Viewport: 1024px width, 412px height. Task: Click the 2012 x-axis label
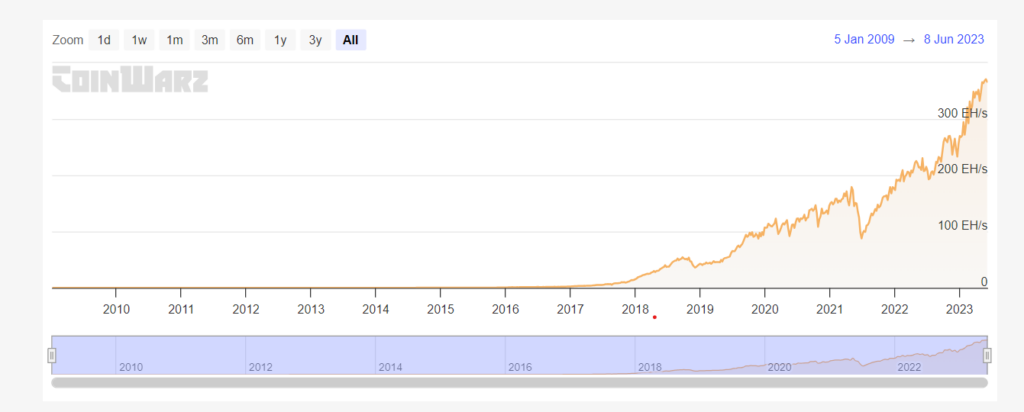(x=246, y=309)
